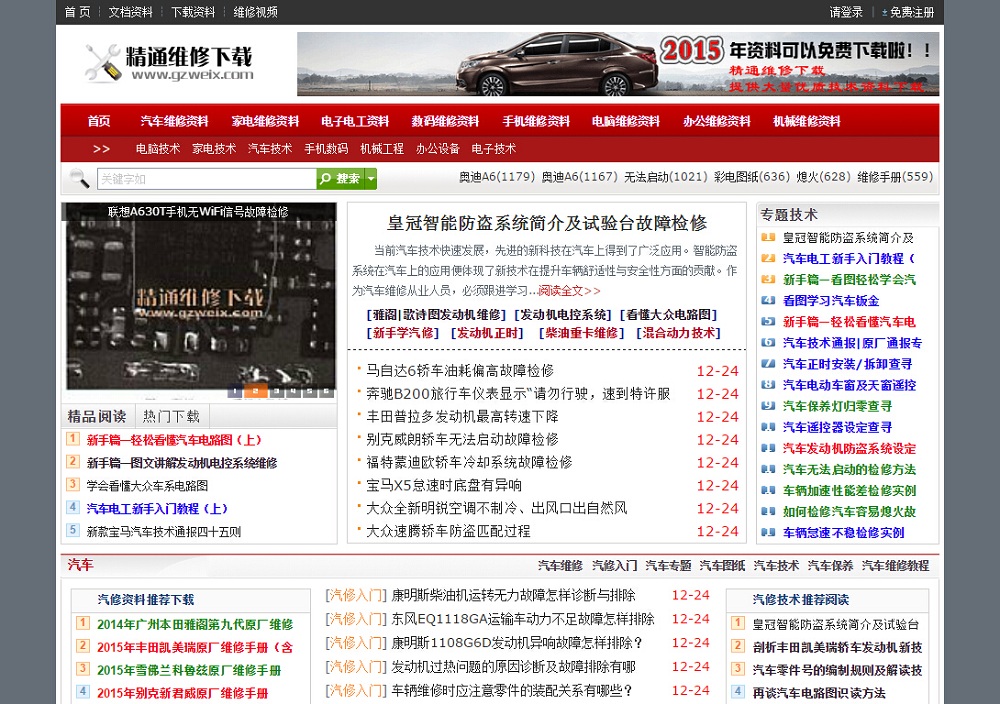Open 数码维修资料 in the red nav bar
The height and width of the screenshot is (704, 1000).
(445, 121)
